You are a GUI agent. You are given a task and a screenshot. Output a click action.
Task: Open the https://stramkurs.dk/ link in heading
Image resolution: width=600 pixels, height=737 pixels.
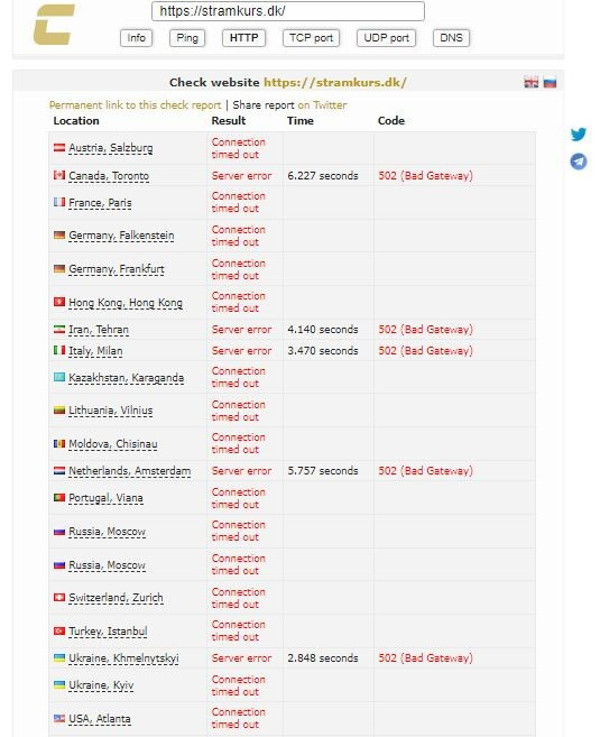pyautogui.click(x=335, y=83)
